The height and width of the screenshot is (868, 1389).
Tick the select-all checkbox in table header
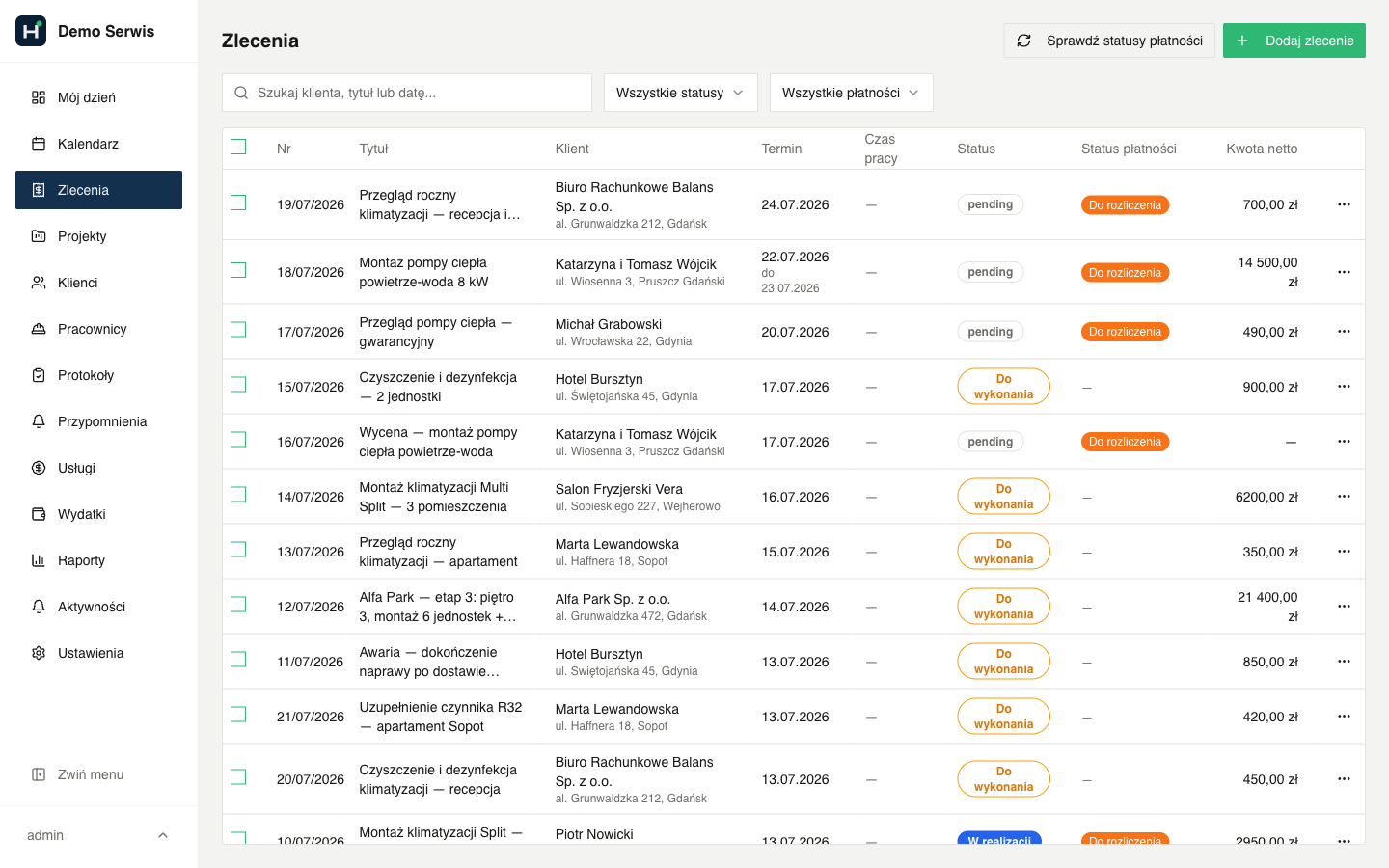[238, 147]
